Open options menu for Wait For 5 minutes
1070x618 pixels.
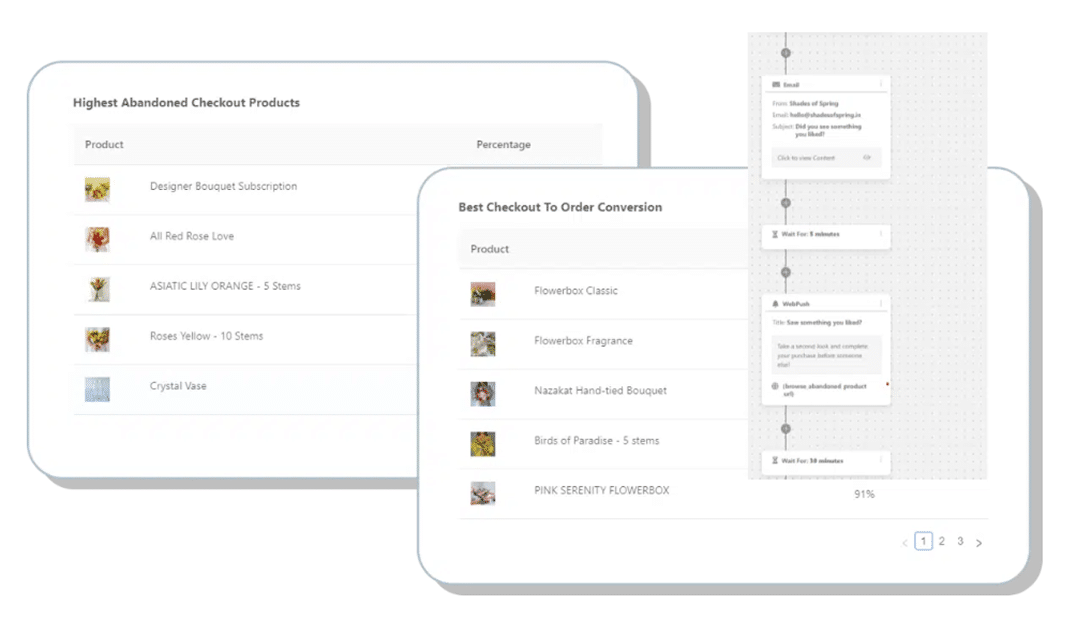(880, 234)
